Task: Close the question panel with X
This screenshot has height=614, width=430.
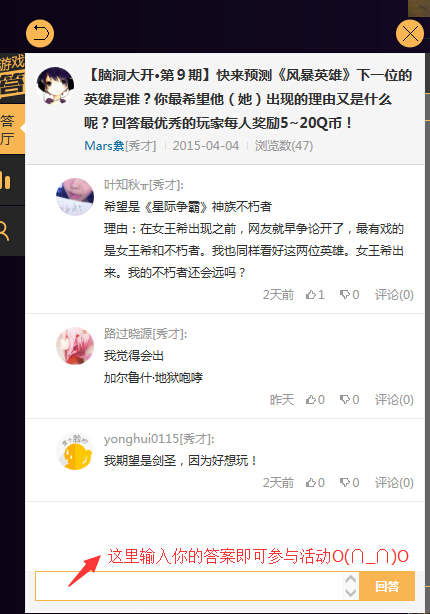Action: click(x=410, y=33)
